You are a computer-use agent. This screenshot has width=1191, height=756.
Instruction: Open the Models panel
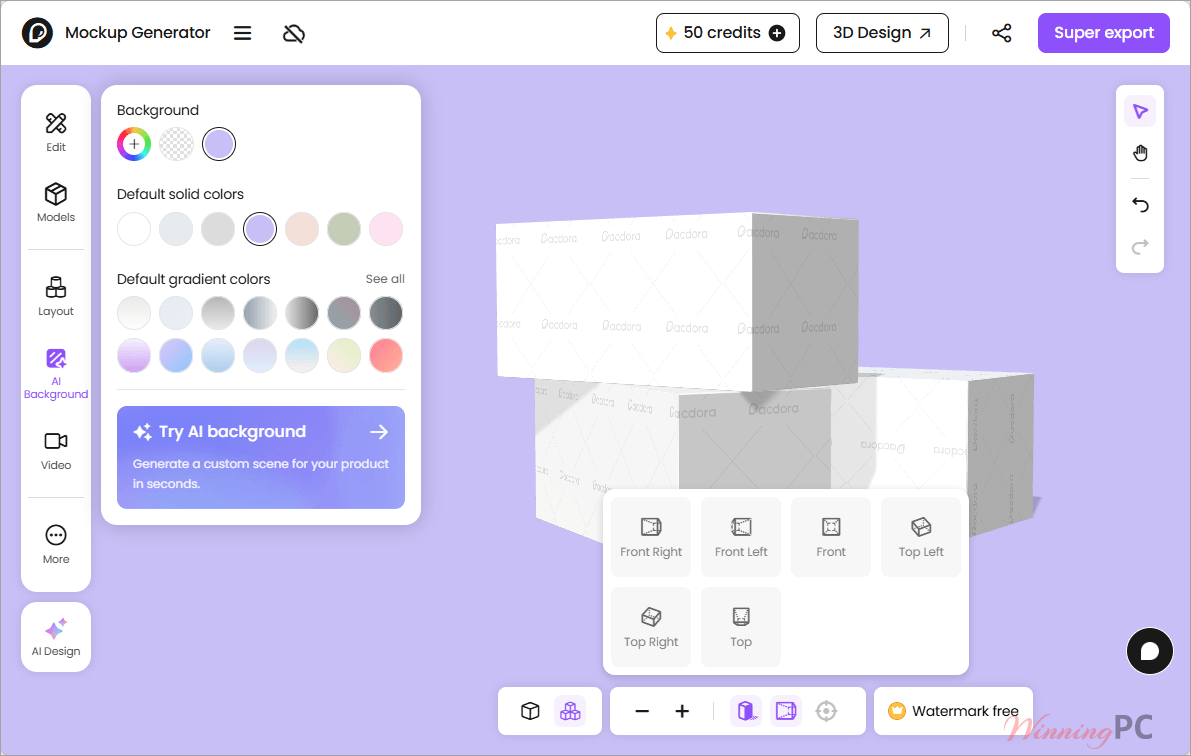[55, 202]
